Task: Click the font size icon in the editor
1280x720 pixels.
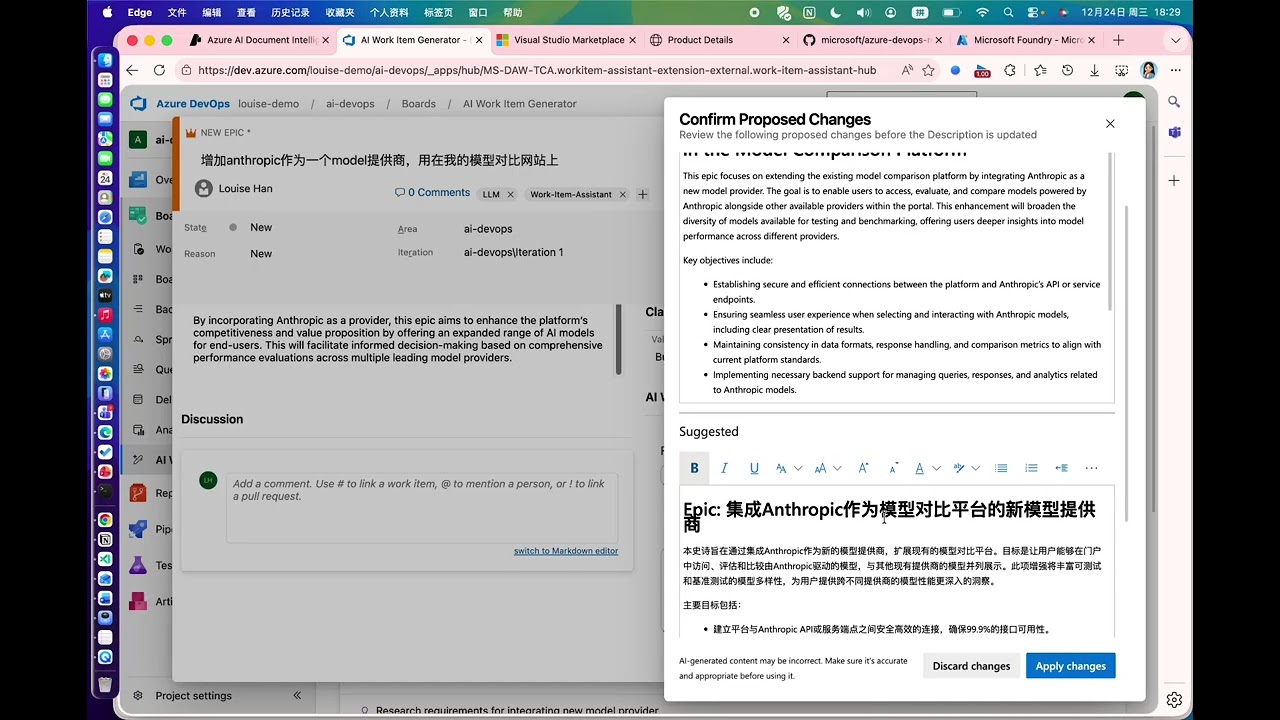Action: tap(820, 468)
